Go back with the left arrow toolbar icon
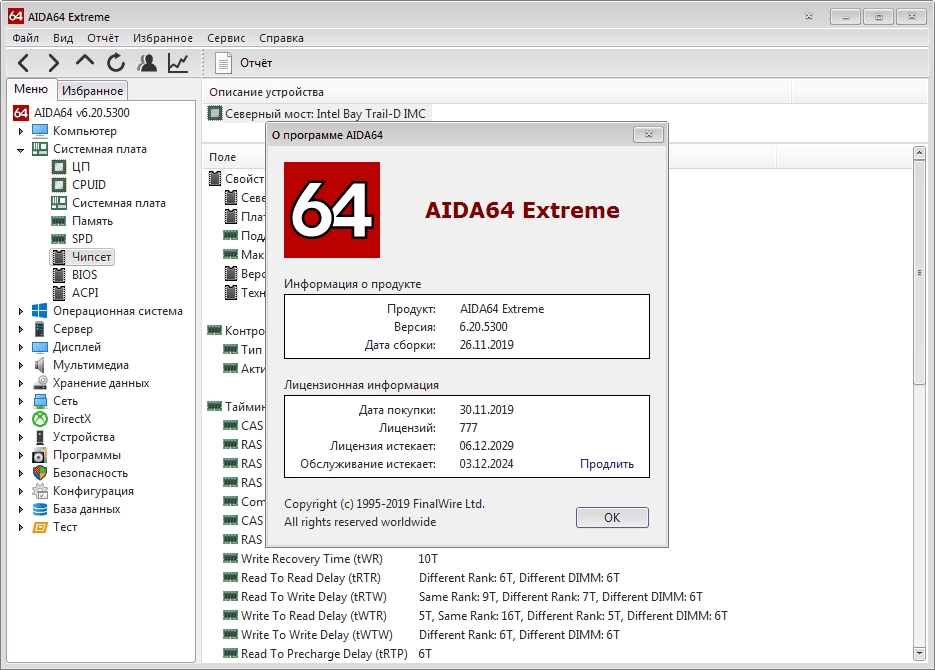 coord(23,63)
